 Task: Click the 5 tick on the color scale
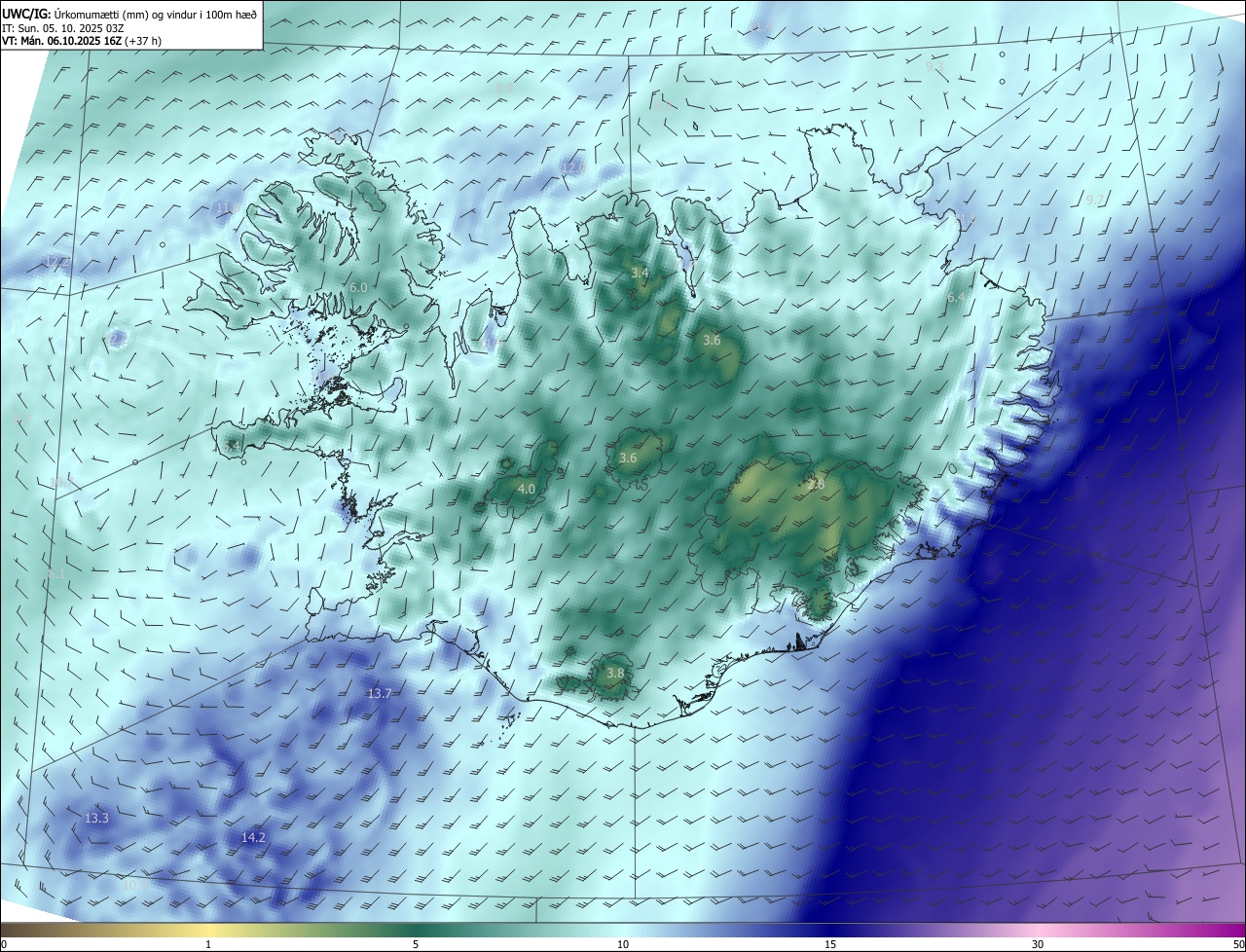pos(416,944)
